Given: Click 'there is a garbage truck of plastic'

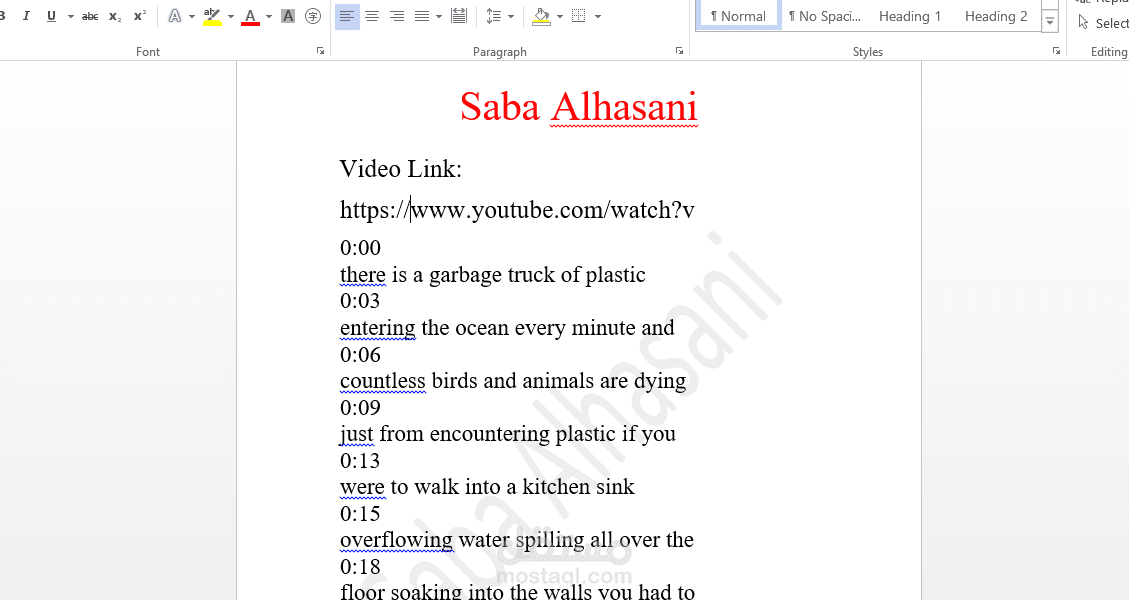Looking at the screenshot, I should point(492,274).
